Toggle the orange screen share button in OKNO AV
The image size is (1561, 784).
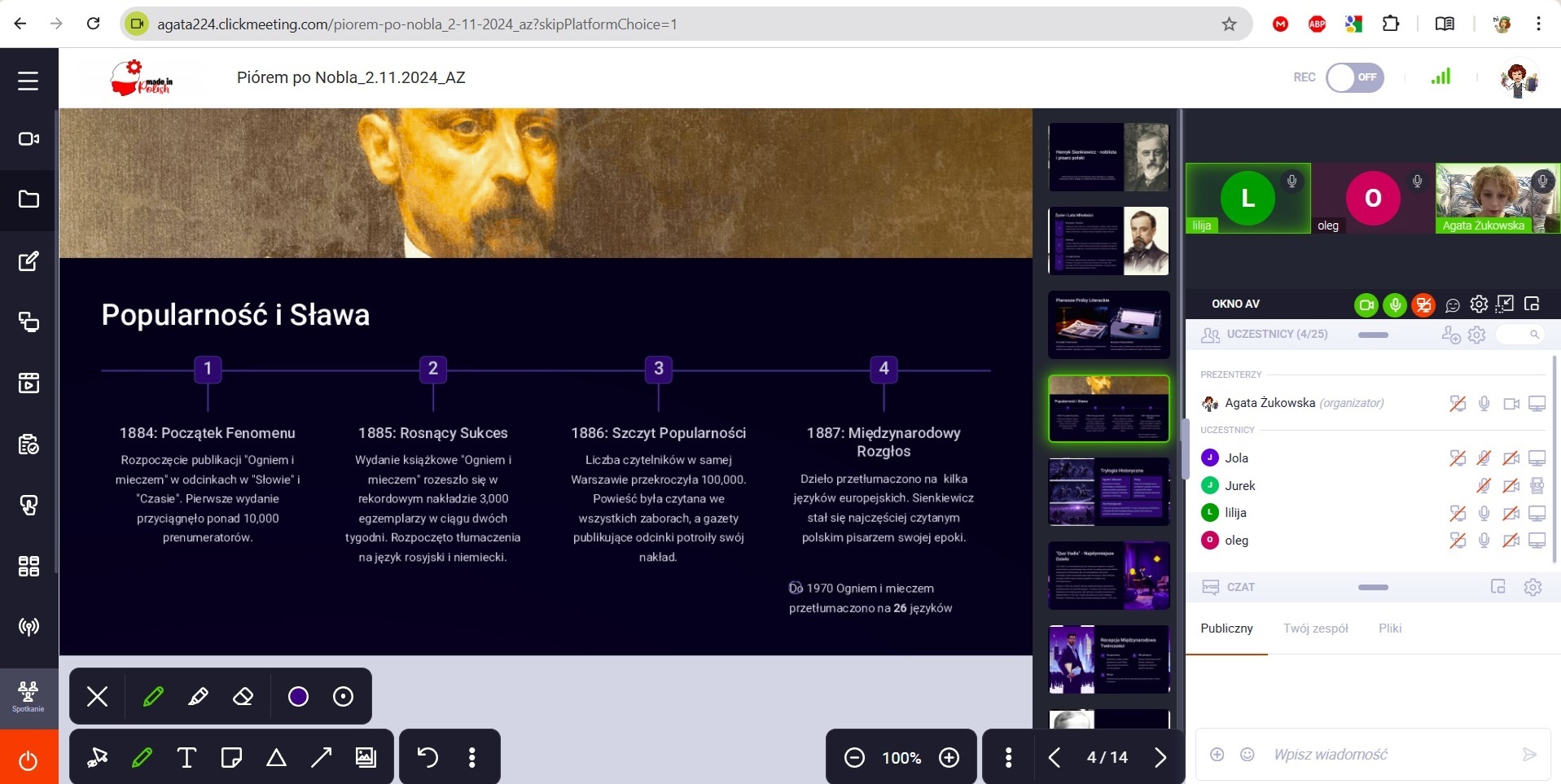pyautogui.click(x=1423, y=305)
